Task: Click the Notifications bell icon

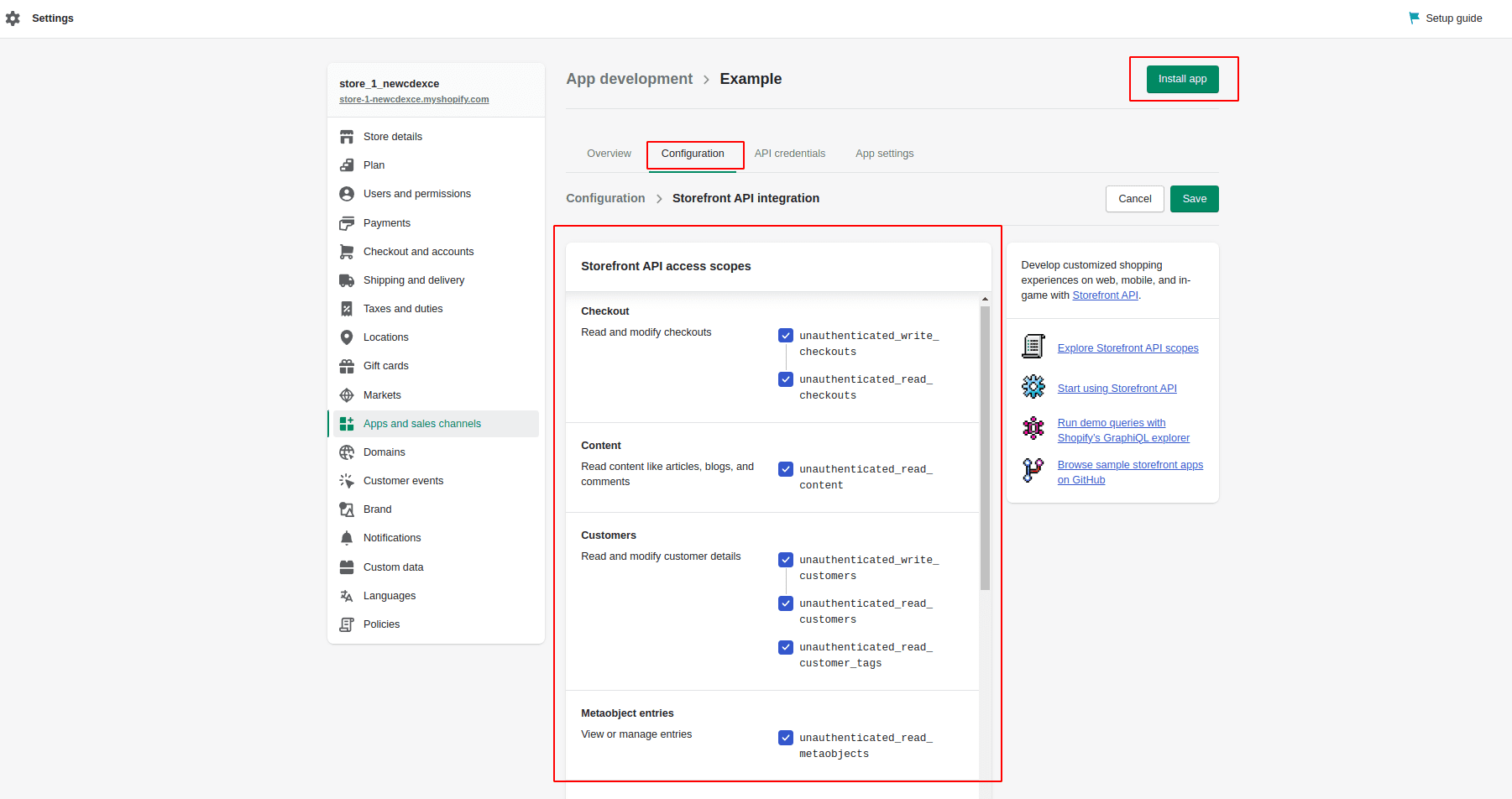Action: (347, 538)
